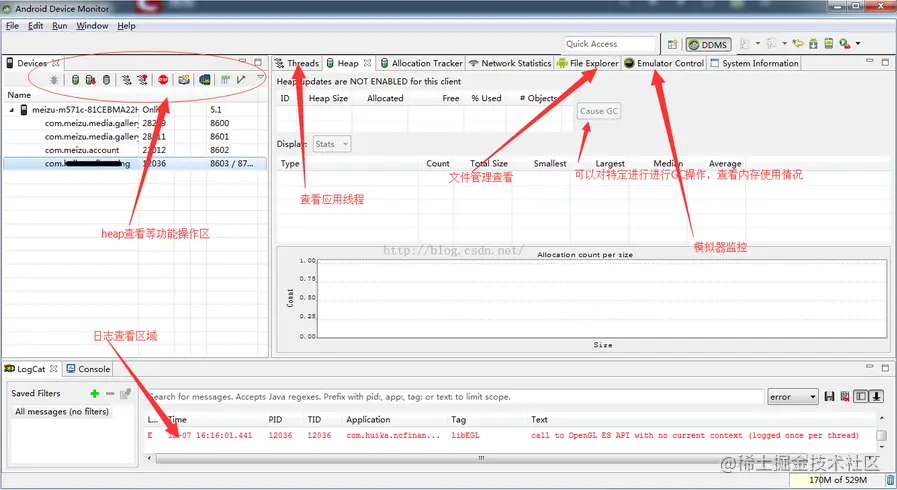Click the Clear Log icon
Viewport: 897px width, 490px height.
click(844, 396)
